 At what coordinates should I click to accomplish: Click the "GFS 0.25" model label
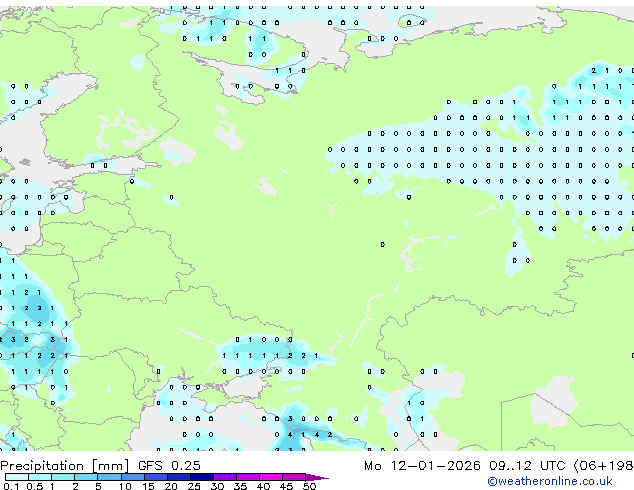(x=169, y=466)
